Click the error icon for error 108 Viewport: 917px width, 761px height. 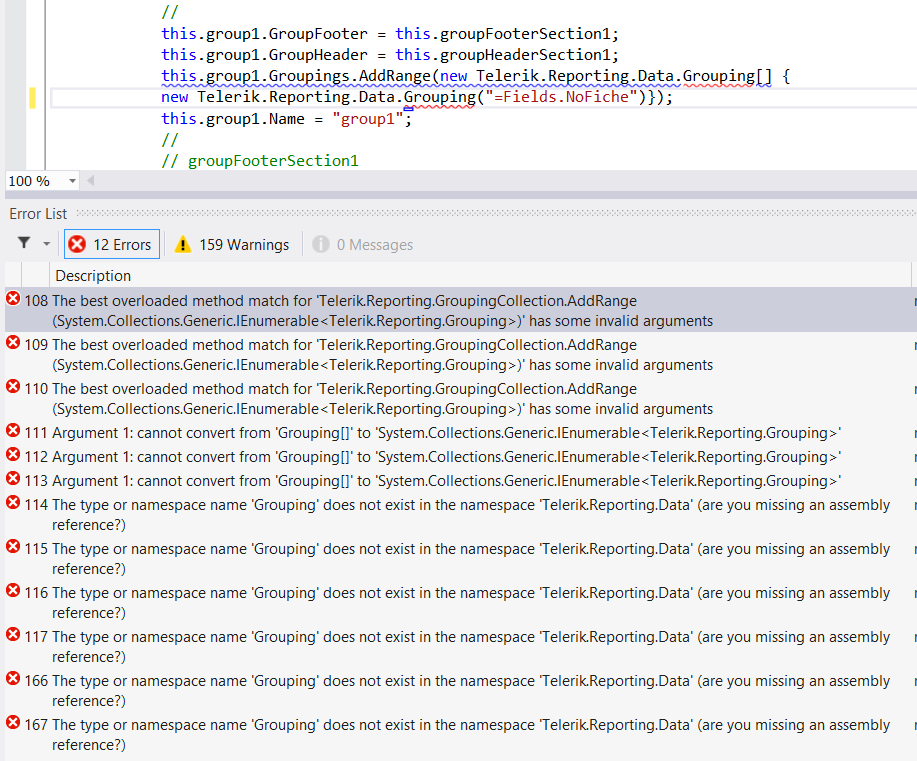coord(13,299)
